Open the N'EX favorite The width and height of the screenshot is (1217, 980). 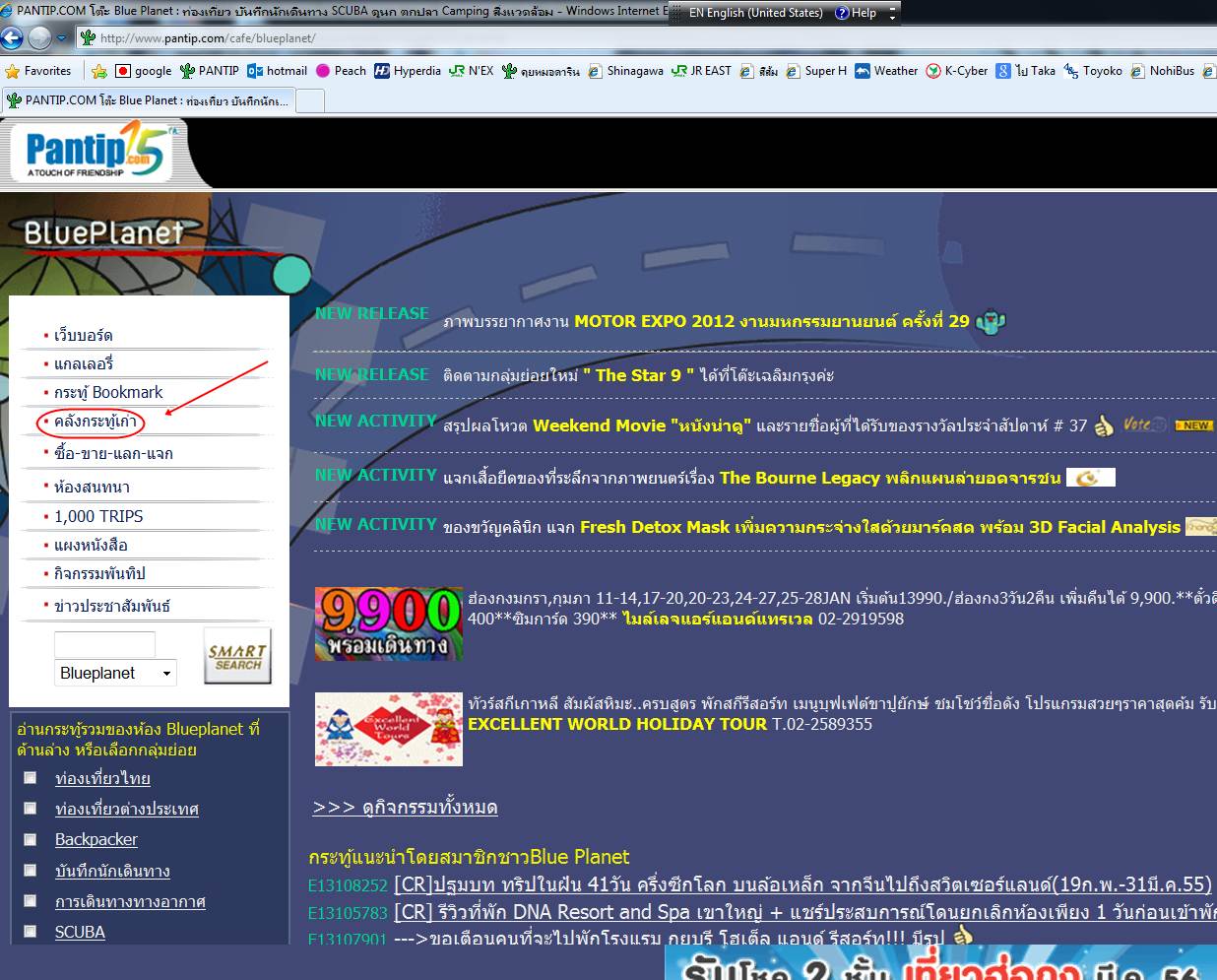472,71
